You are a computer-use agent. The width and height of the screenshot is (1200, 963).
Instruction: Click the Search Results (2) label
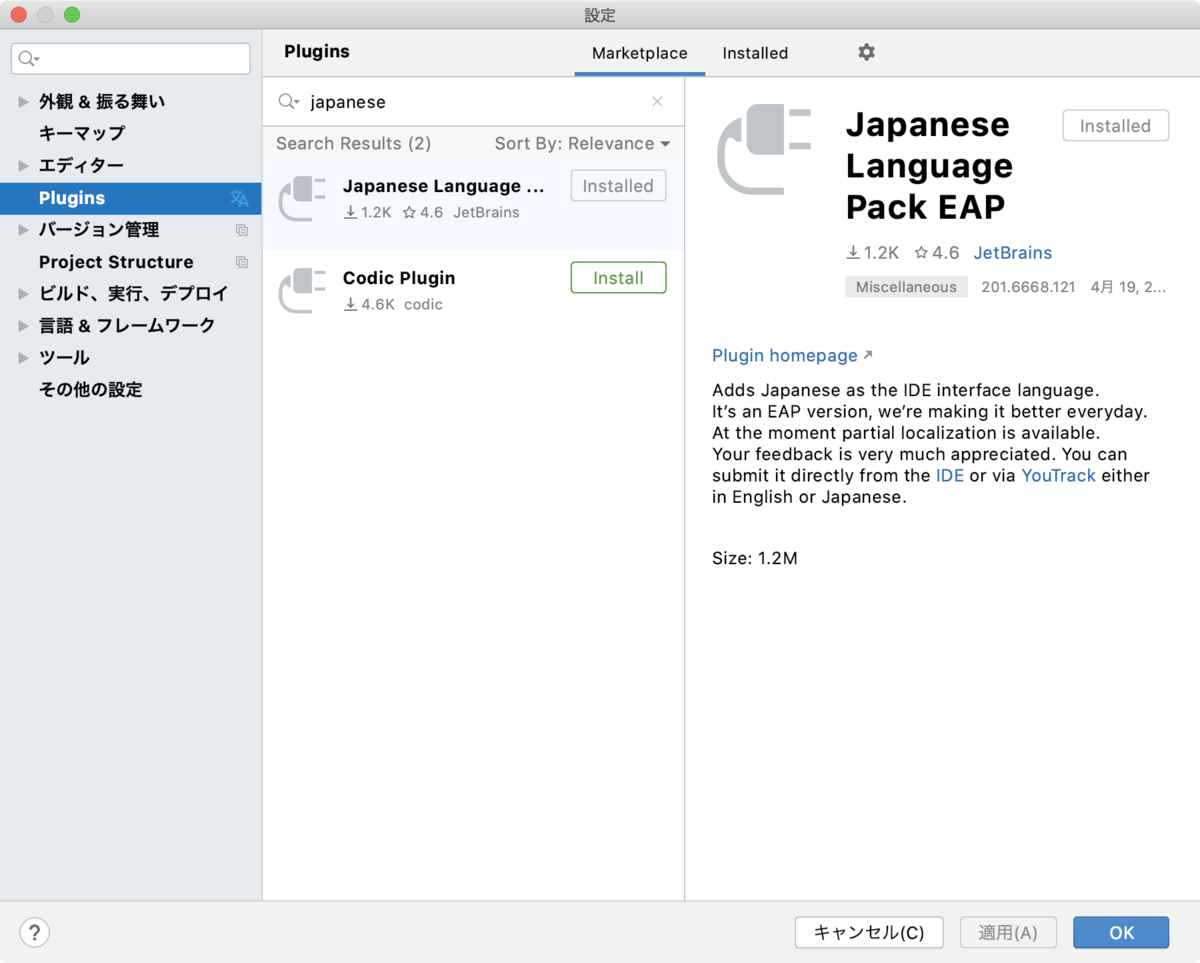click(x=353, y=144)
